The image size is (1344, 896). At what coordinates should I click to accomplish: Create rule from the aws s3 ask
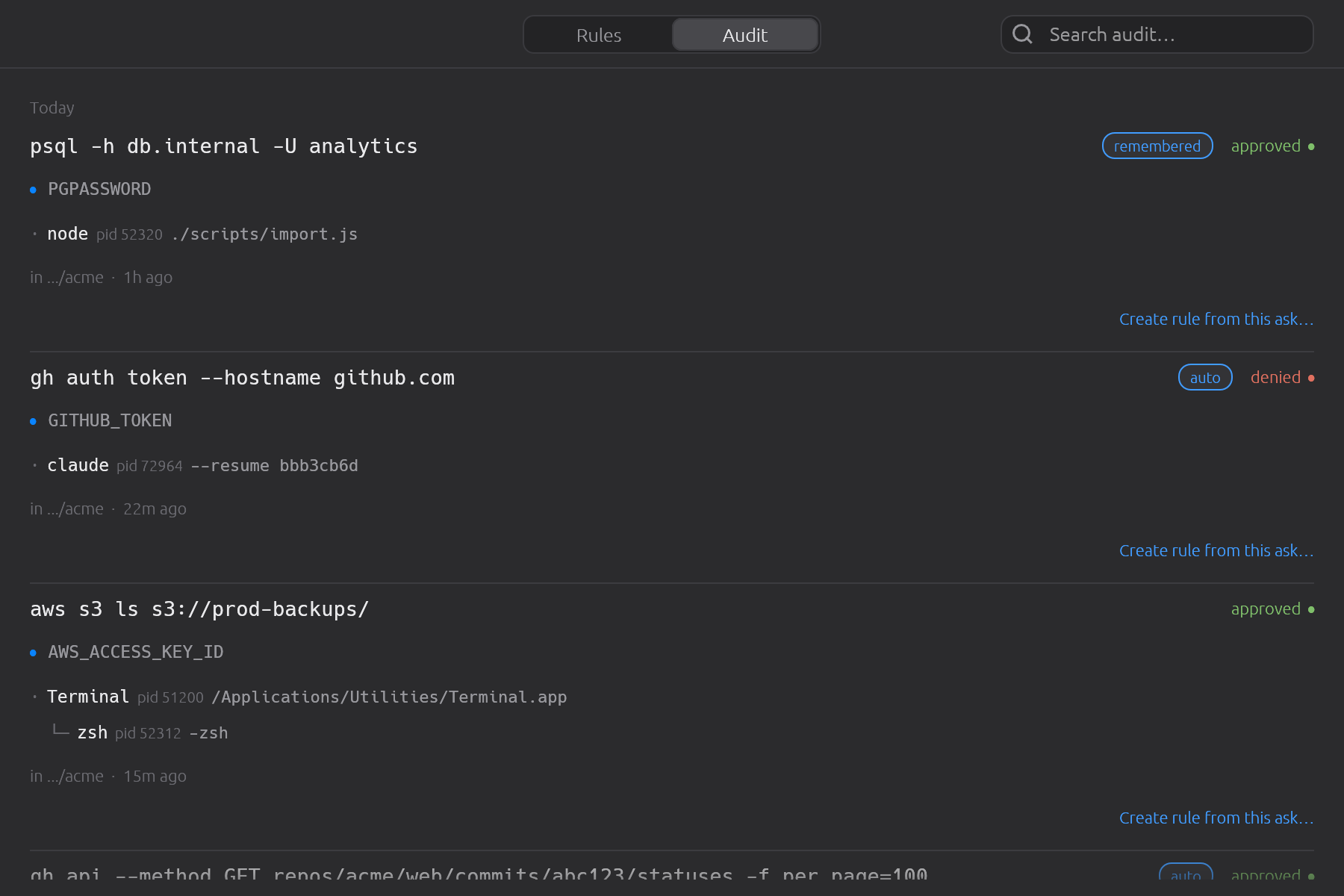coord(1216,818)
